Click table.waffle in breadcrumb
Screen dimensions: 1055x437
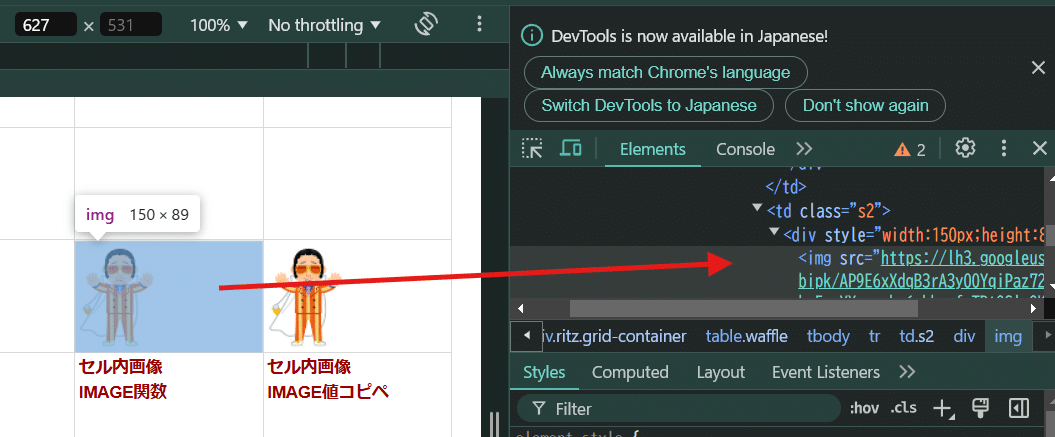[746, 336]
